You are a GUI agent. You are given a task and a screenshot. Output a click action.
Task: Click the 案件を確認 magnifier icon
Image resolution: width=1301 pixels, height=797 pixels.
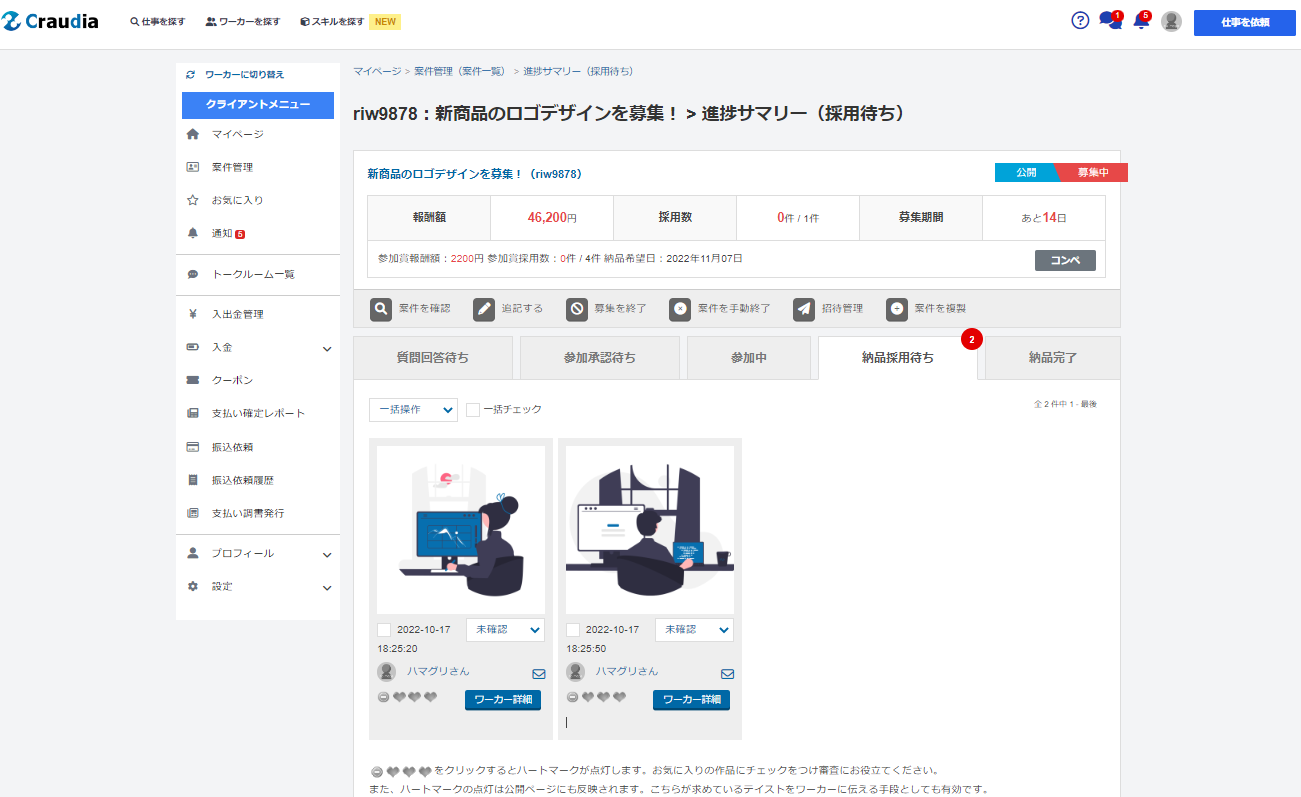(x=381, y=309)
